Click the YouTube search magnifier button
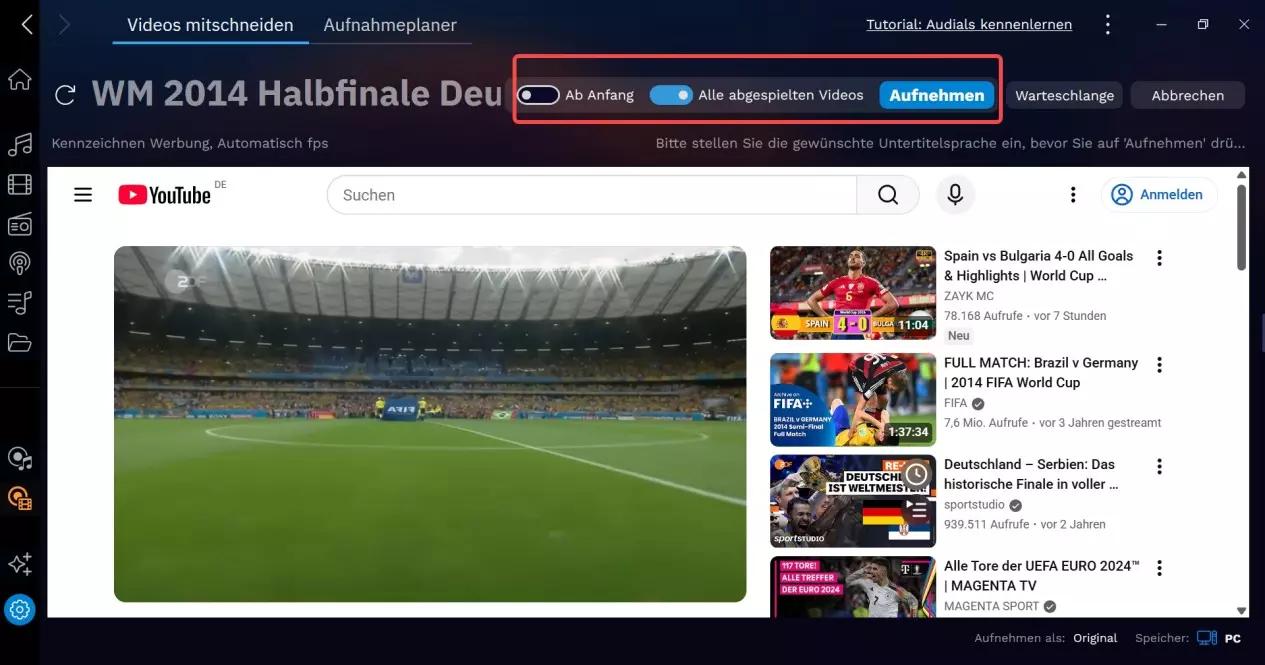 [x=888, y=195]
